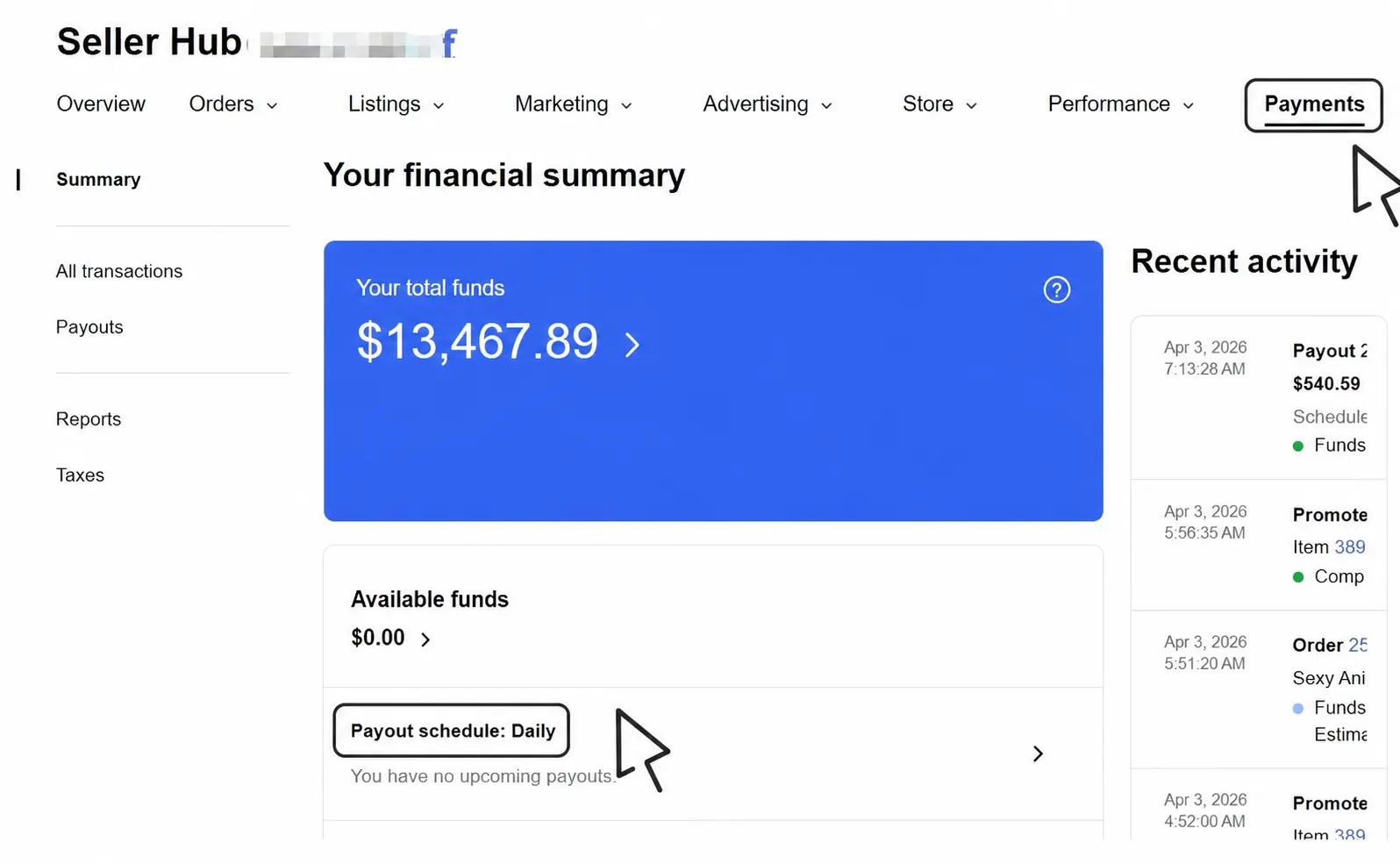Click the Payout schedule: Daily label
Image resolution: width=1400 pixels, height=864 pixels.
(x=453, y=731)
